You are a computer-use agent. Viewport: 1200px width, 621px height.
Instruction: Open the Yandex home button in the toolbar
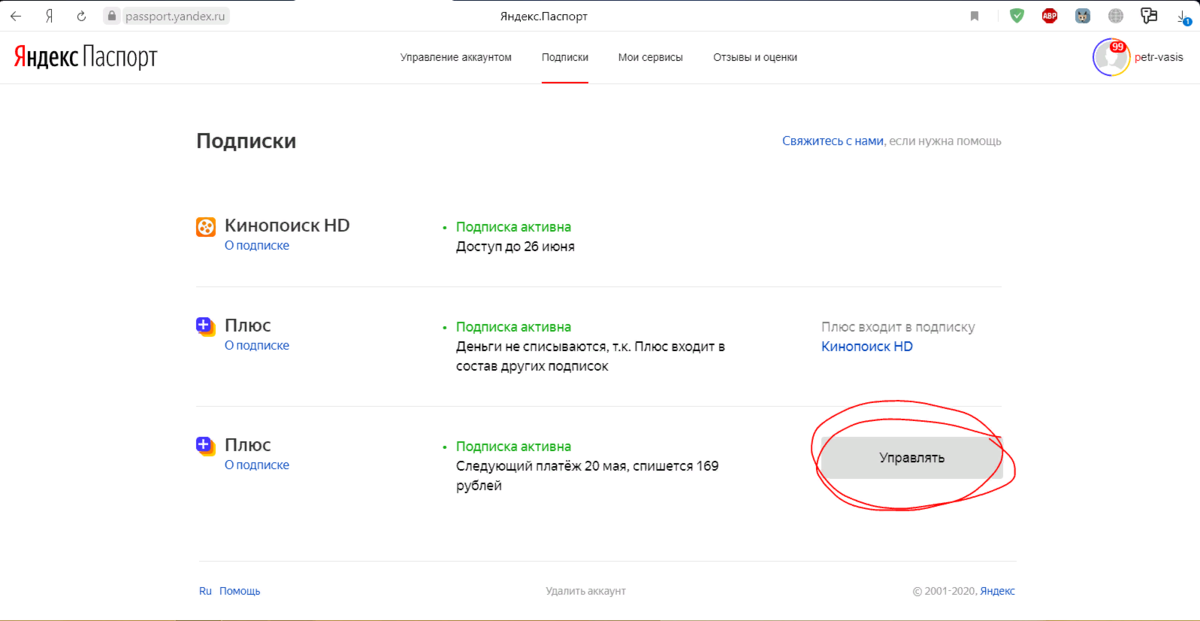click(x=49, y=16)
